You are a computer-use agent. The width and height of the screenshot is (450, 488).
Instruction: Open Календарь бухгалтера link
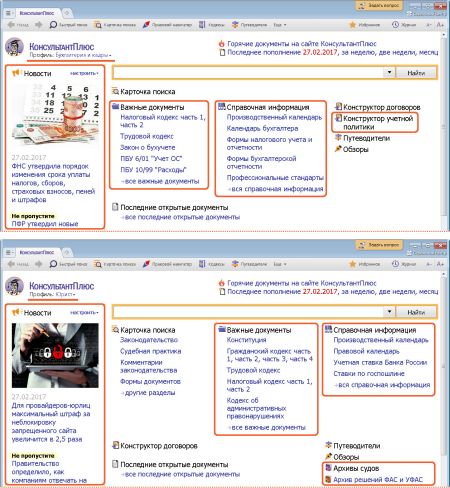coord(262,128)
